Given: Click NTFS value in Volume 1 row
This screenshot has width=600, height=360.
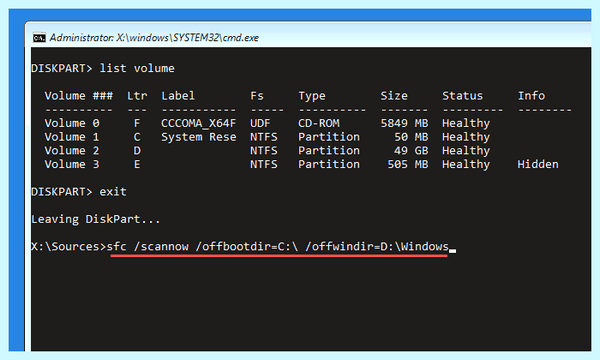Looking at the screenshot, I should pyautogui.click(x=264, y=137).
